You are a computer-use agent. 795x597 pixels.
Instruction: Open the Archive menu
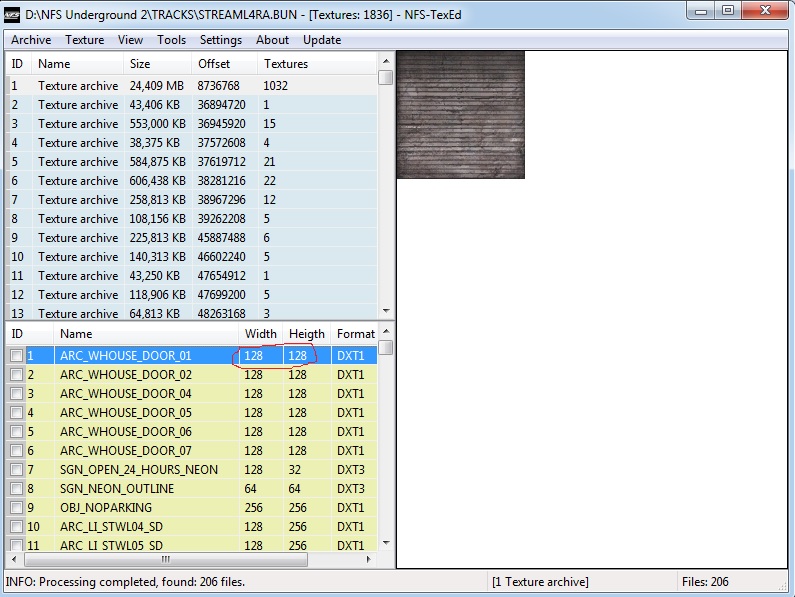click(31, 40)
